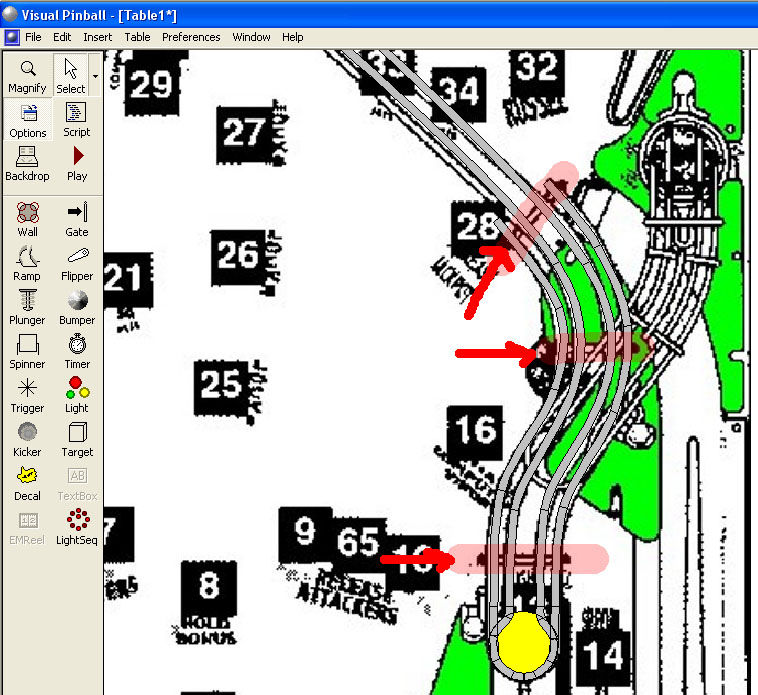Activate the Magnify tool
The image size is (758, 695).
point(27,76)
